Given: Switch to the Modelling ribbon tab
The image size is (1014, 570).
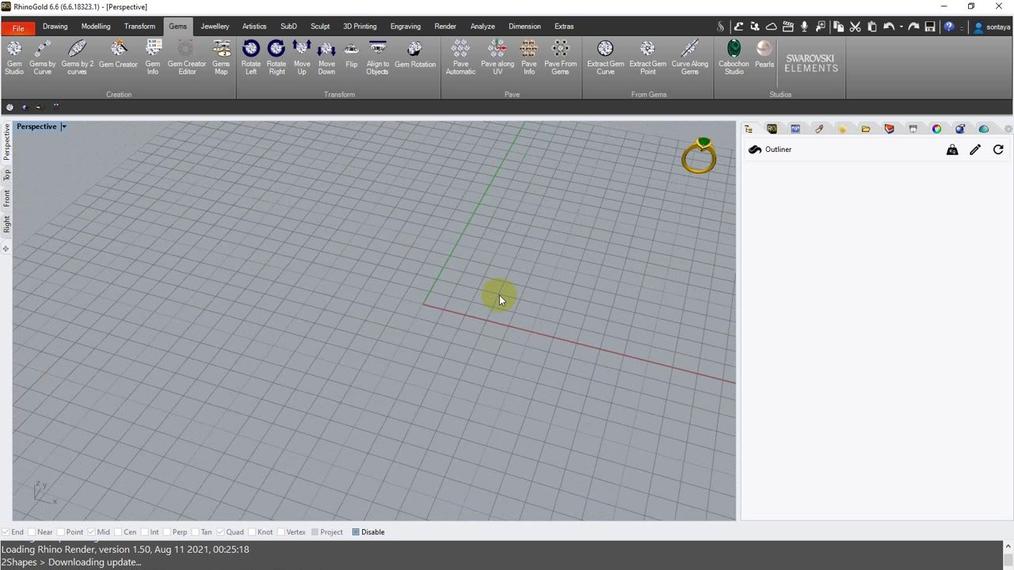Looking at the screenshot, I should tap(96, 27).
